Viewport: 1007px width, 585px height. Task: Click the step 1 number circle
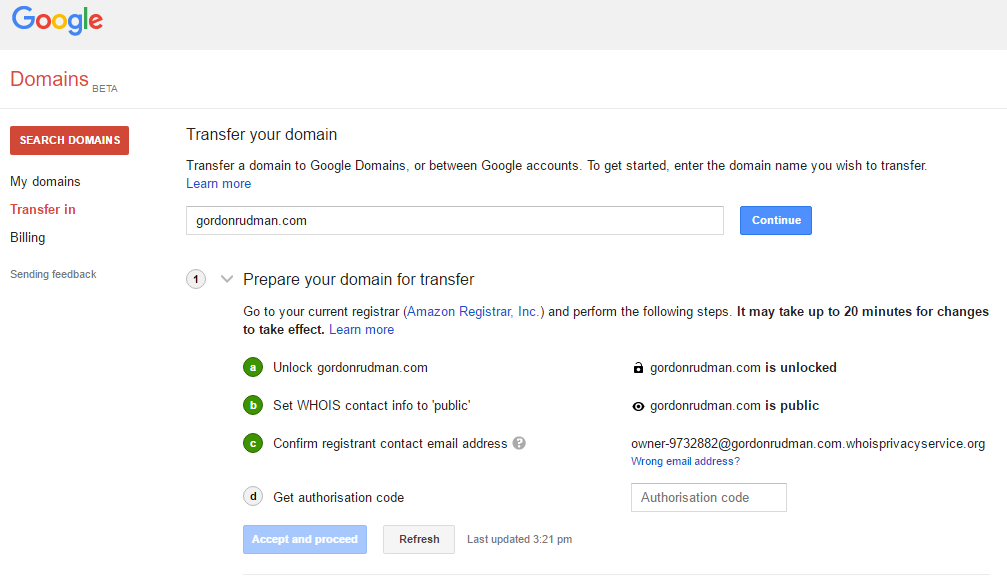pyautogui.click(x=196, y=279)
